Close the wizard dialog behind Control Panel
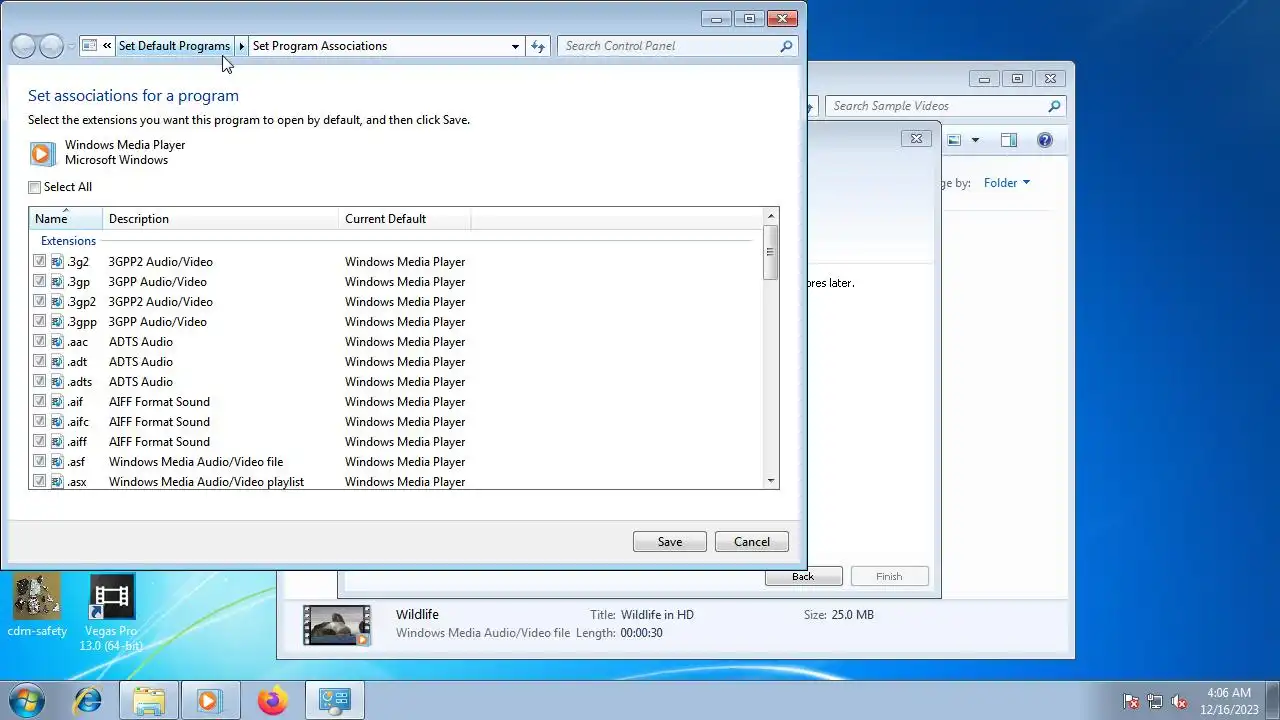The width and height of the screenshot is (1280, 720). tap(916, 139)
